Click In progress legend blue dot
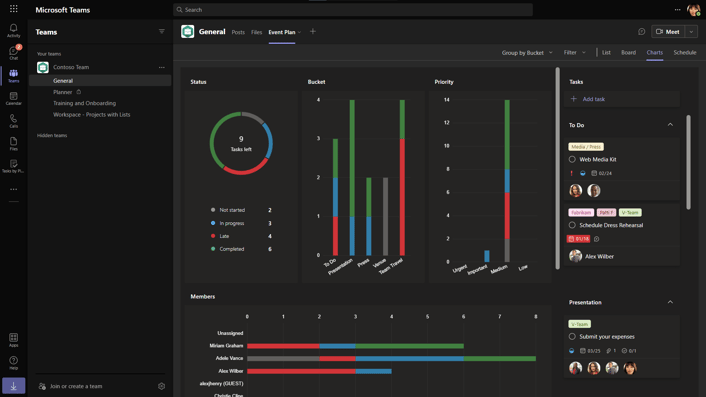Viewport: 706px width, 397px height. 213,223
